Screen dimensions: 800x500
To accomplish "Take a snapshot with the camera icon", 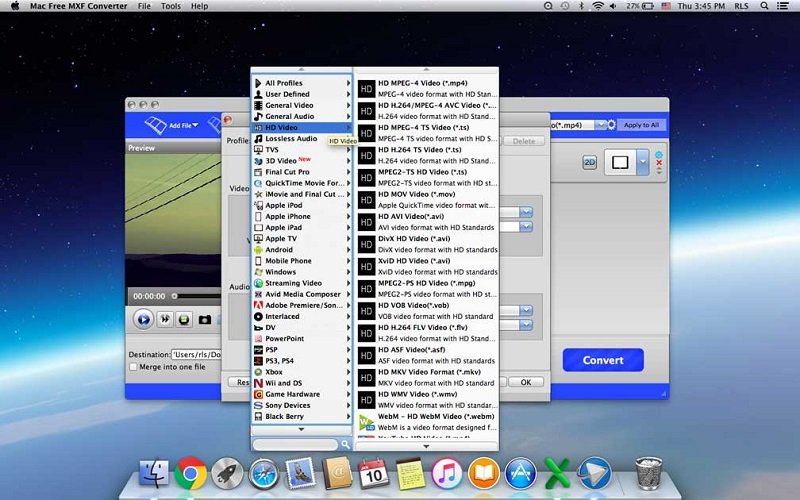I will coord(205,320).
